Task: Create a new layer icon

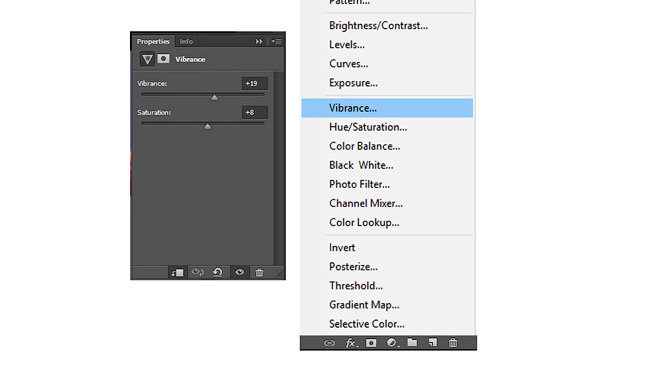Action: click(x=432, y=343)
